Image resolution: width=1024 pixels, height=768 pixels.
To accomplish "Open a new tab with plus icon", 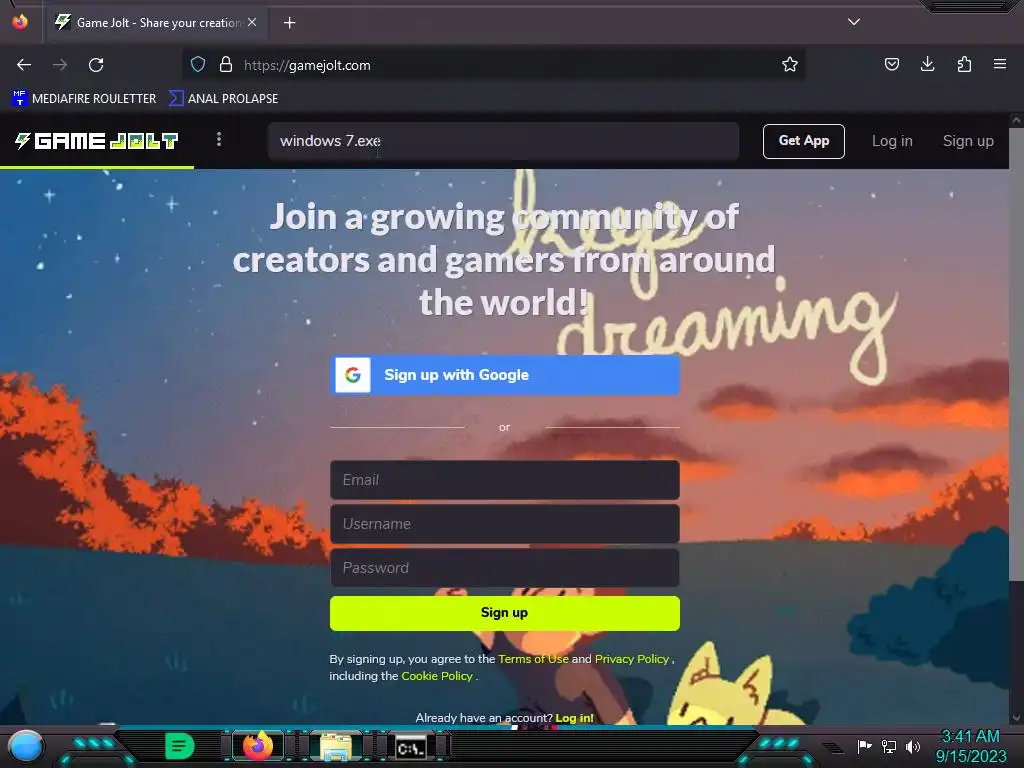I will [x=289, y=23].
